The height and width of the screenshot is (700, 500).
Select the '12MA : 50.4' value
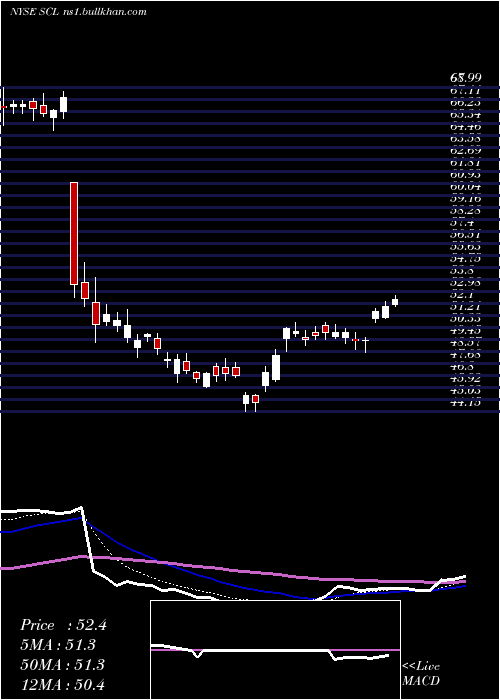click(62, 684)
